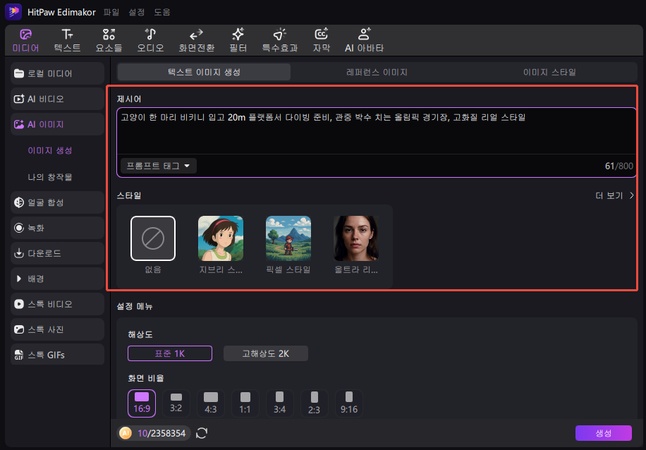Refresh the credits with the refresh icon
Screen dimensions: 646x450
202,433
